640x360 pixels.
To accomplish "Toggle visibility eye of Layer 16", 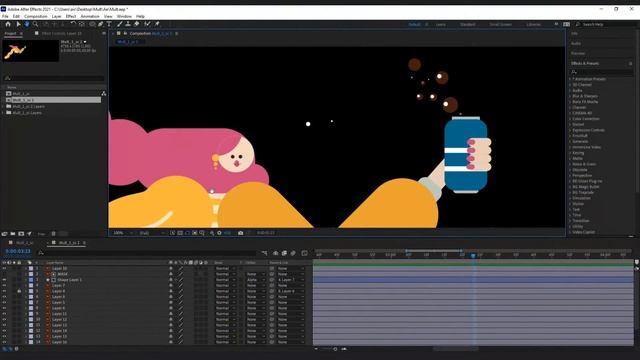I will coord(4,342).
